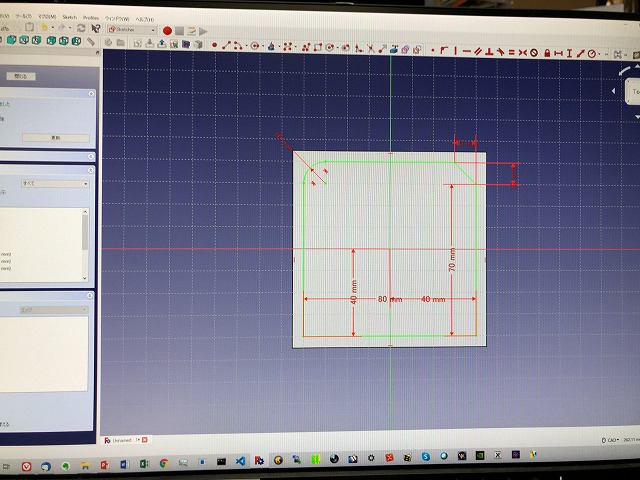The image size is (640, 480).
Task: Open Visual Studio Code from taskbar
Action: [x=238, y=461]
